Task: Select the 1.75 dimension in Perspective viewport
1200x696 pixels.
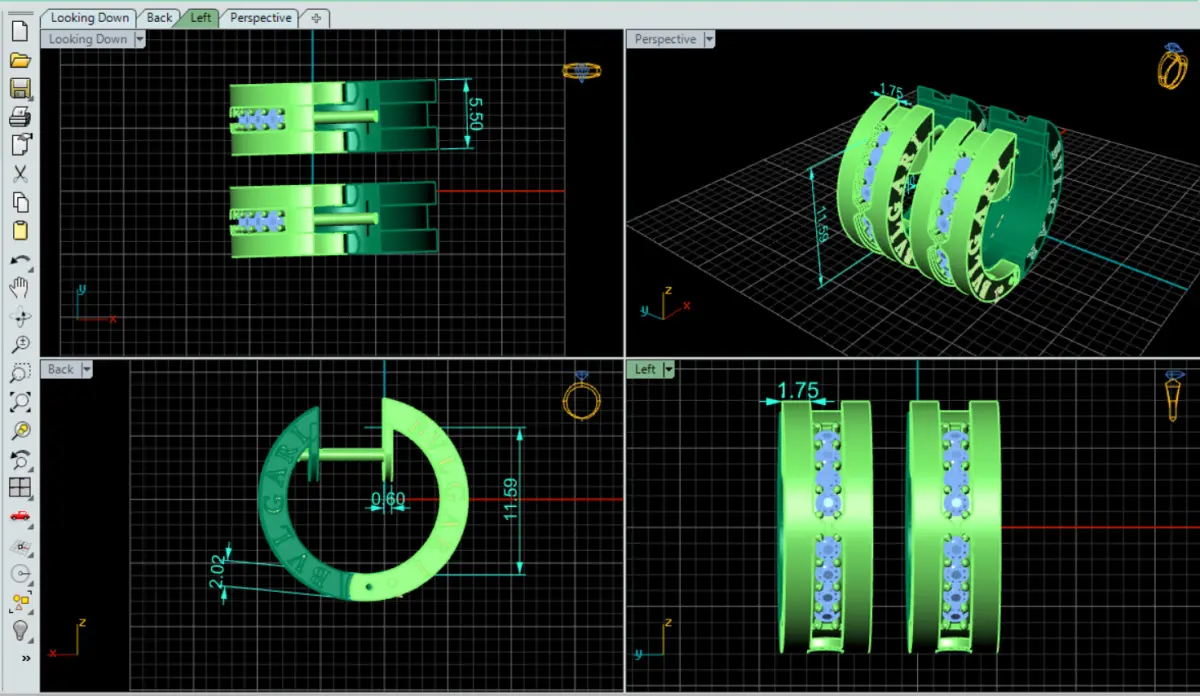Action: (x=891, y=92)
